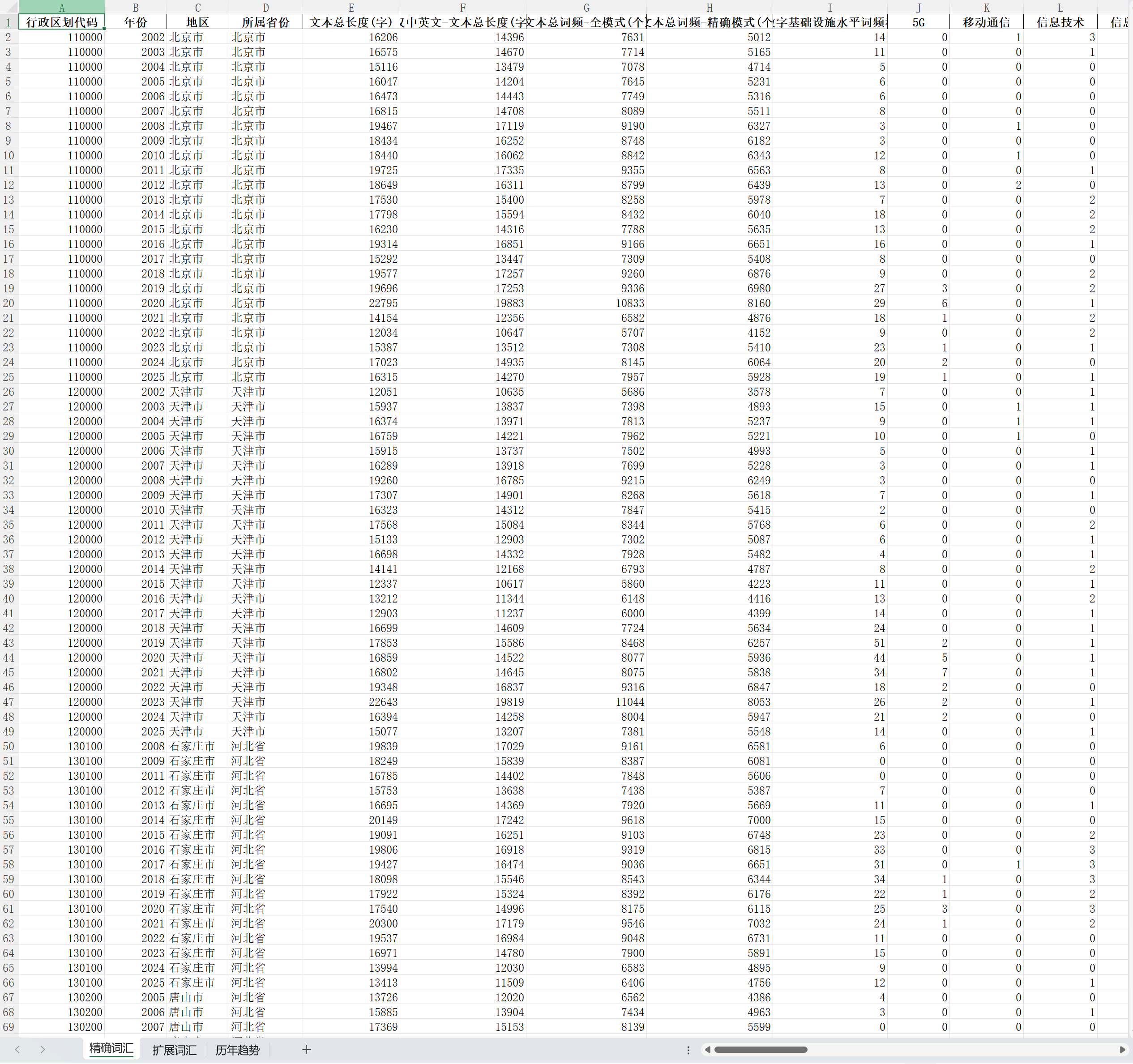Image resolution: width=1133 pixels, height=1064 pixels.
Task: Click the 移动通信 header cell
Action: (986, 22)
